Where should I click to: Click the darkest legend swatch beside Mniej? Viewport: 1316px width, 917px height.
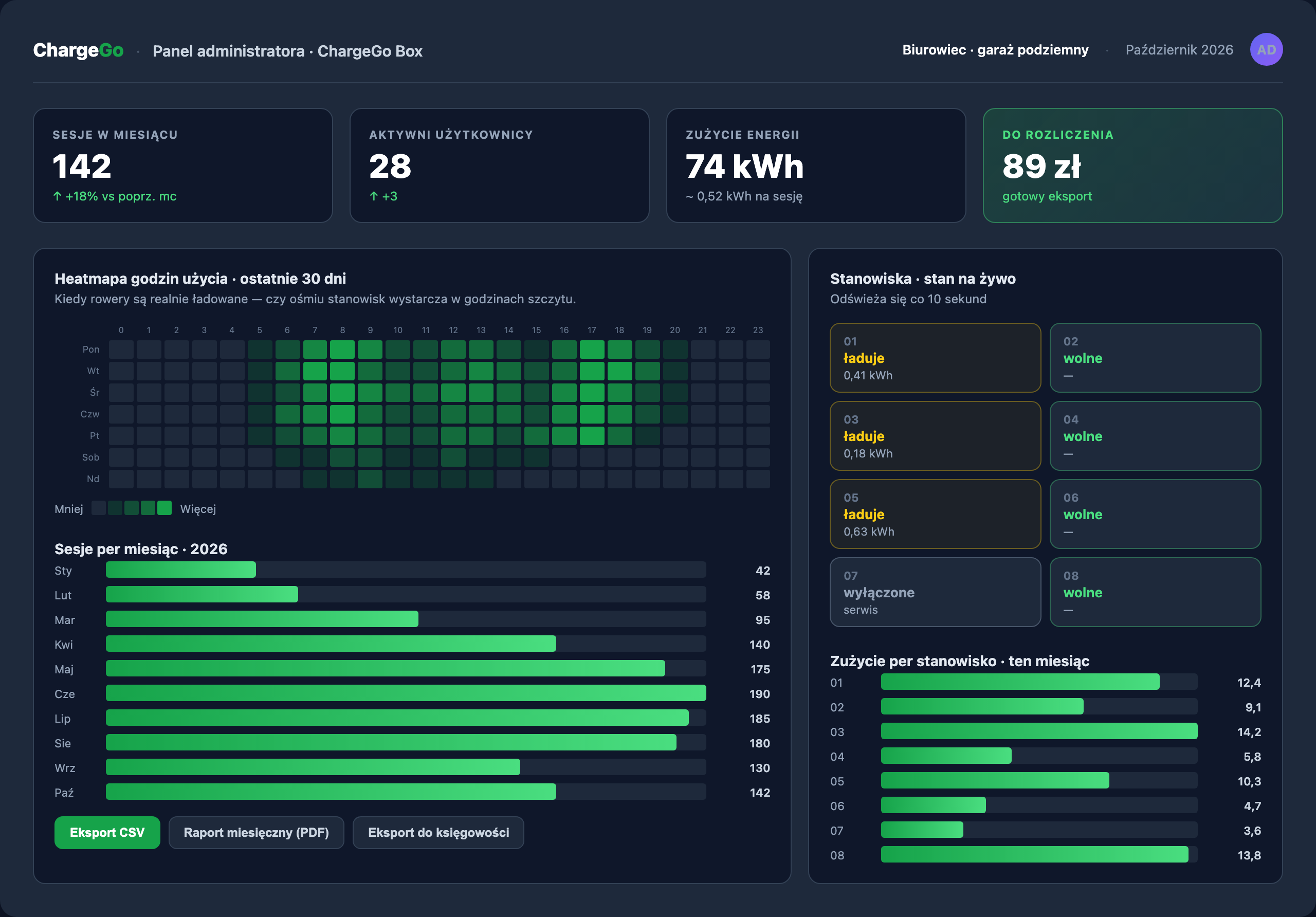click(x=99, y=508)
